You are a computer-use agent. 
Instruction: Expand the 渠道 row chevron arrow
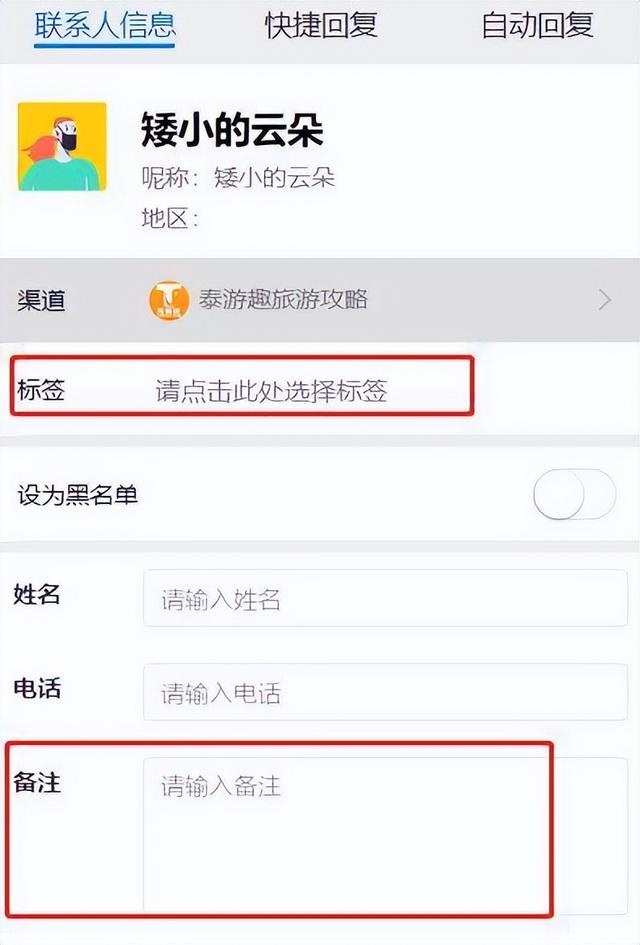coord(604,300)
